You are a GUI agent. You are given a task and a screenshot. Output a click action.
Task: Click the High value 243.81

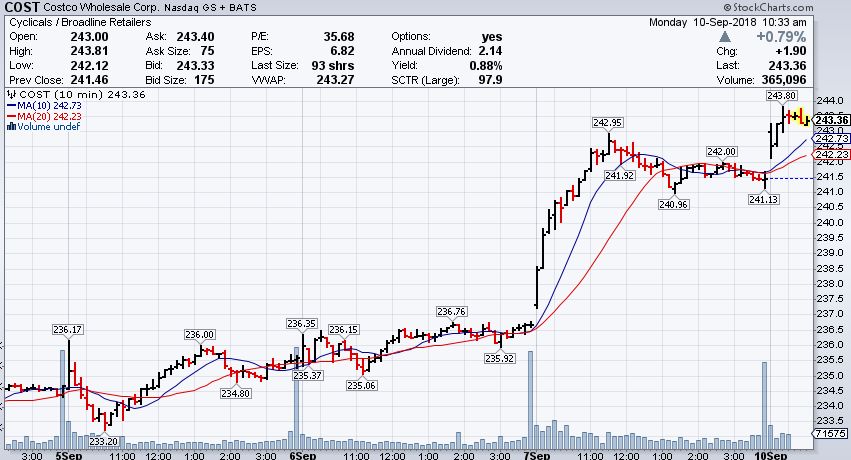point(90,51)
